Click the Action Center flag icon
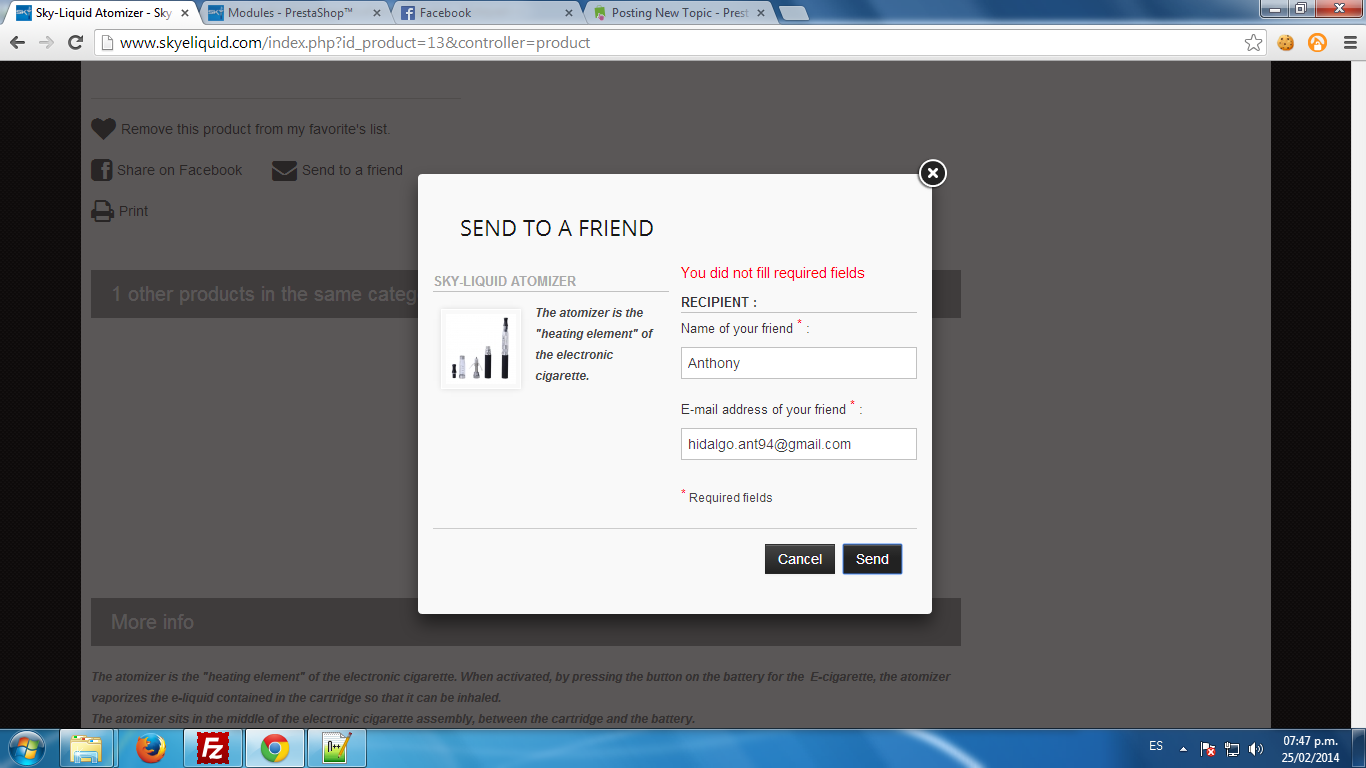This screenshot has height=768, width=1366. 1208,748
